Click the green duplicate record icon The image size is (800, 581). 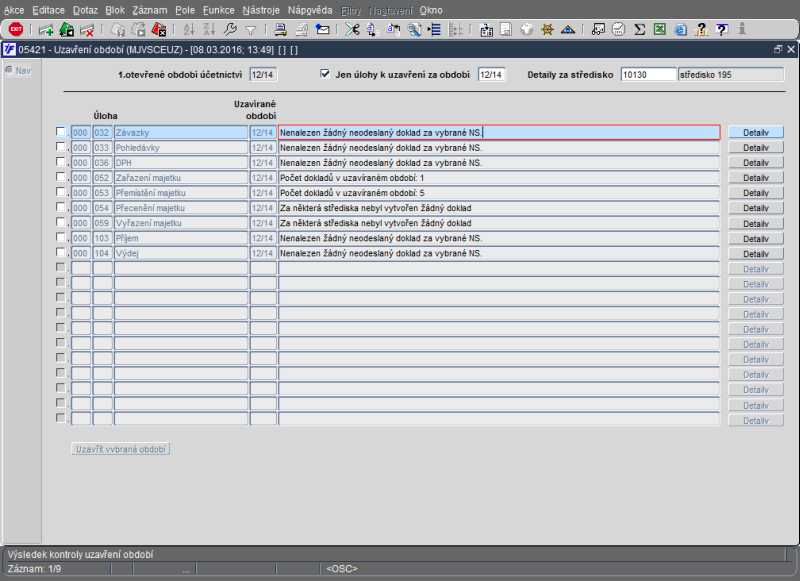66,30
